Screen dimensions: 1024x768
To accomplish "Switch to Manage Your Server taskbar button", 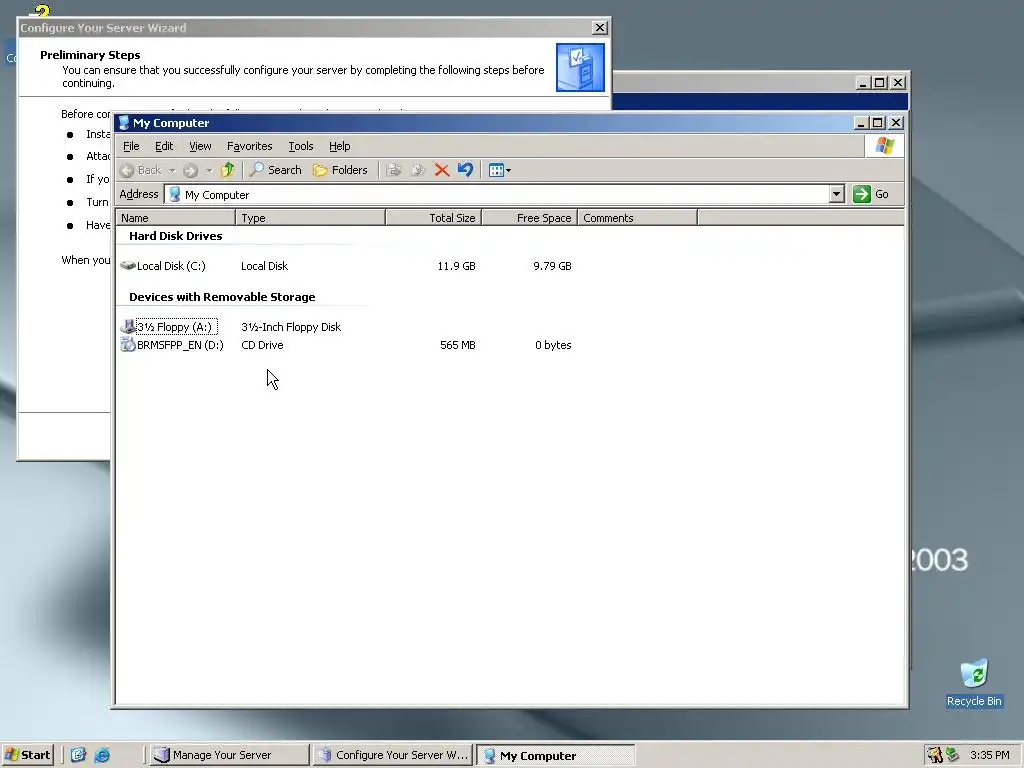I will click(229, 755).
